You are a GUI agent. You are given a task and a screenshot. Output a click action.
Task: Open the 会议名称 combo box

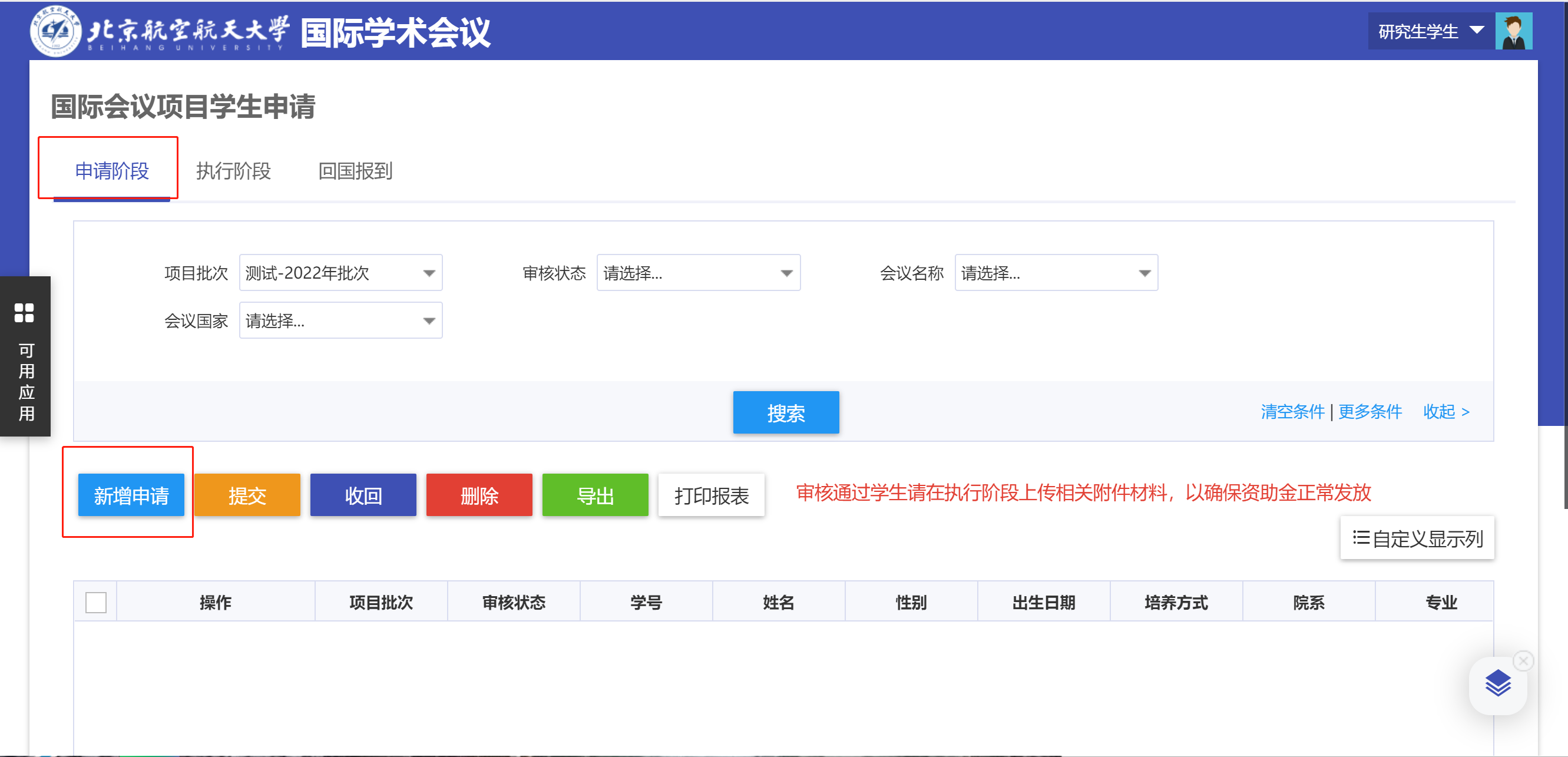(x=1056, y=273)
